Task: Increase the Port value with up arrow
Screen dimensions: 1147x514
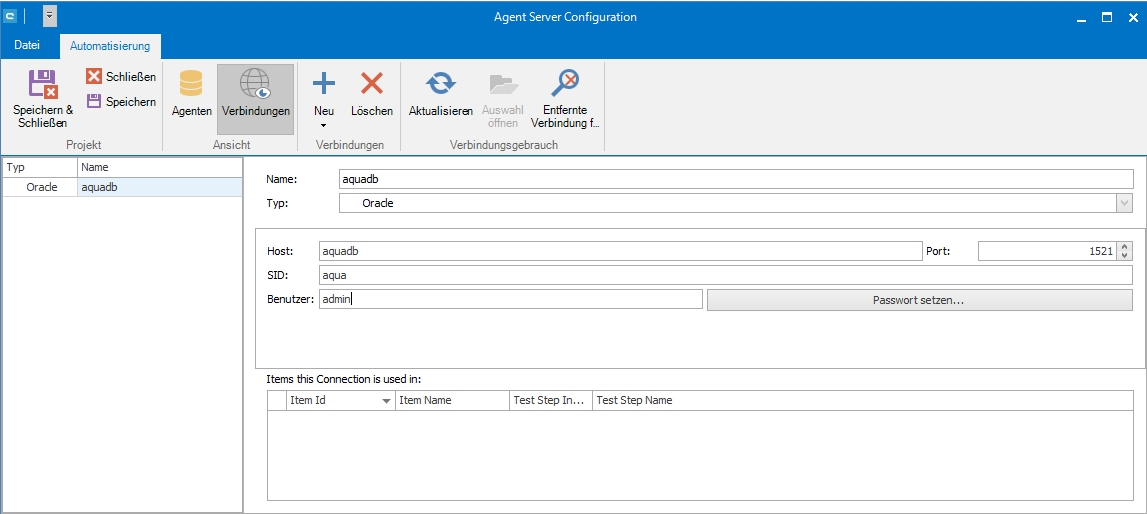Action: pos(1125,247)
